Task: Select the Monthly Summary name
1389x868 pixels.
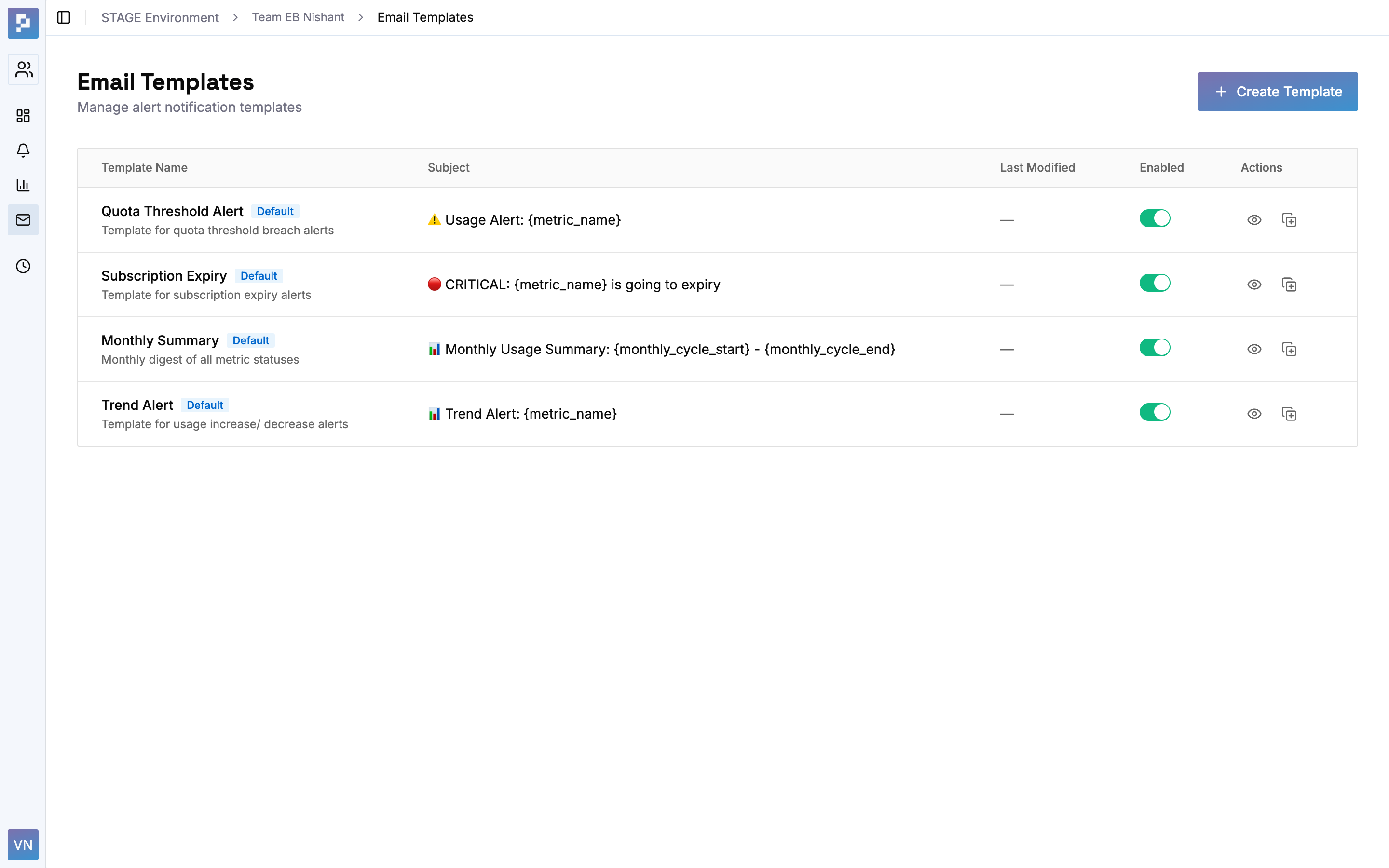Action: click(x=160, y=340)
